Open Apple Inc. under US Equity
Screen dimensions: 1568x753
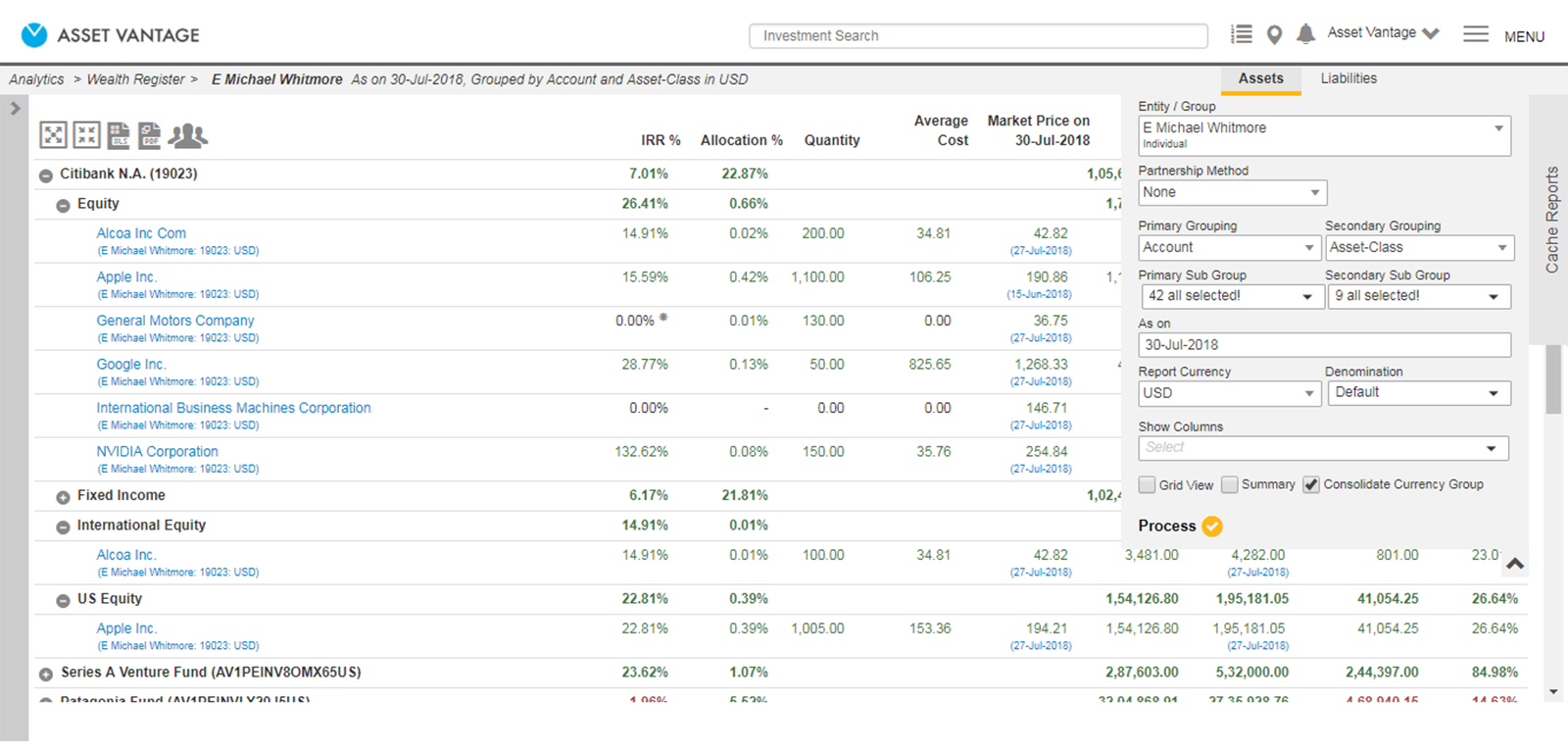(126, 628)
